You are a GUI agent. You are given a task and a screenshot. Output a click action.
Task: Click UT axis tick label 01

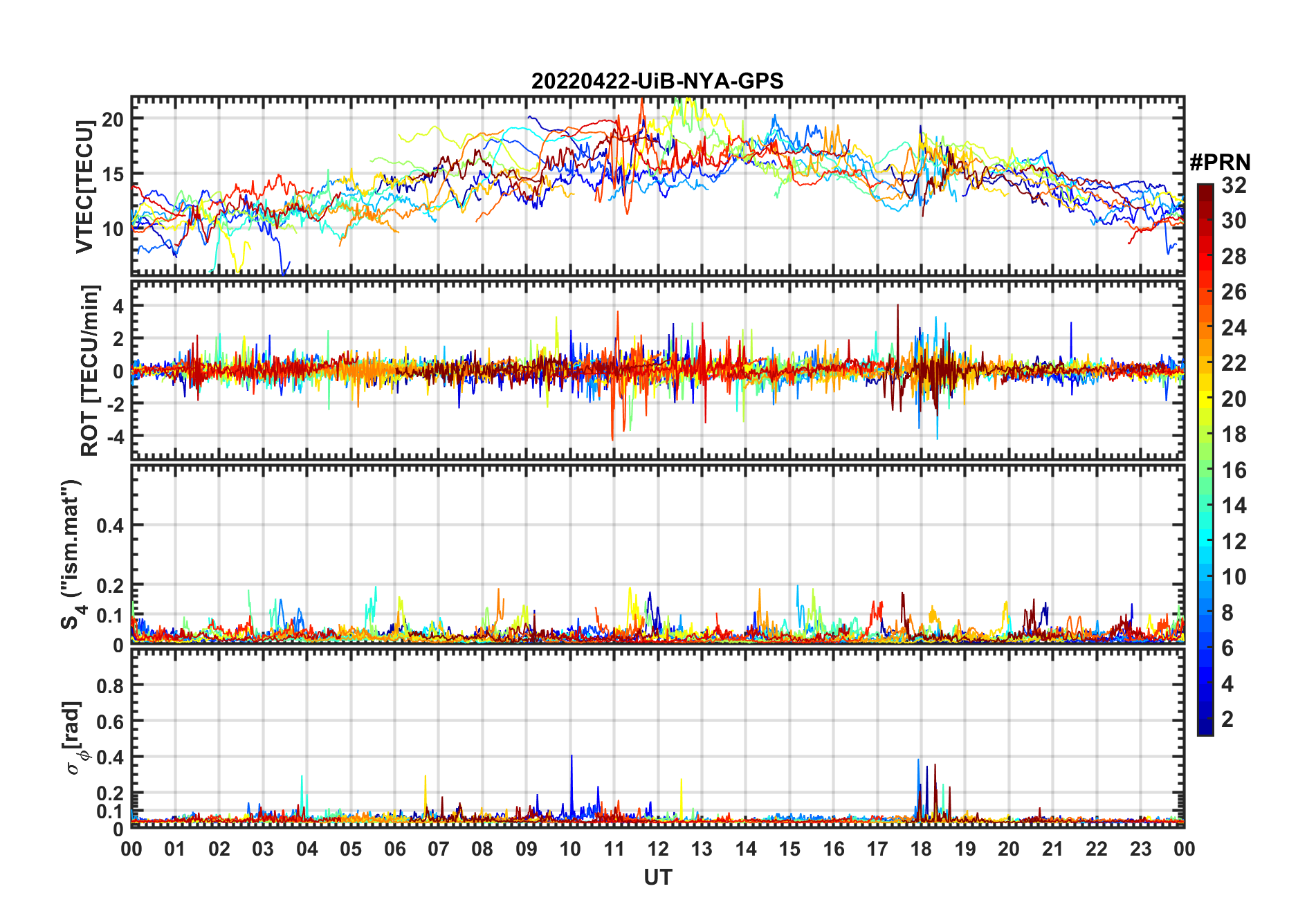(175, 849)
